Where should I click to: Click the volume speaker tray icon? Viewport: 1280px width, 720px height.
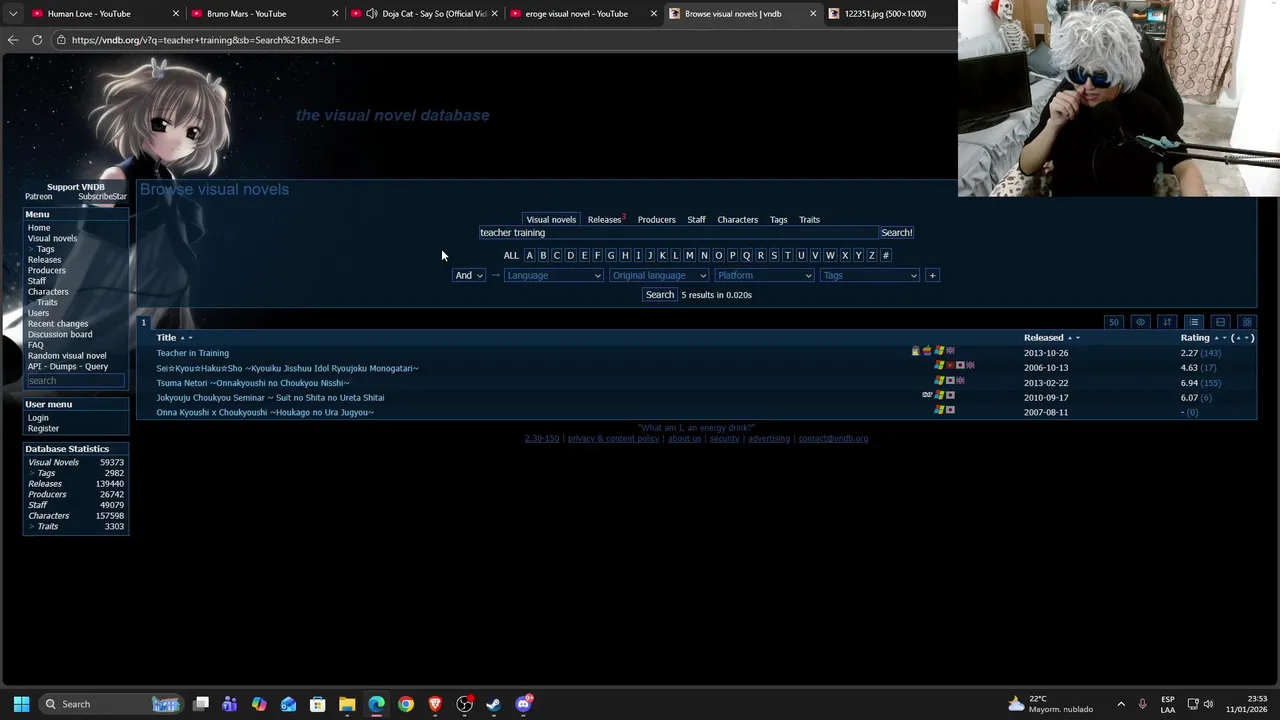(x=1208, y=704)
